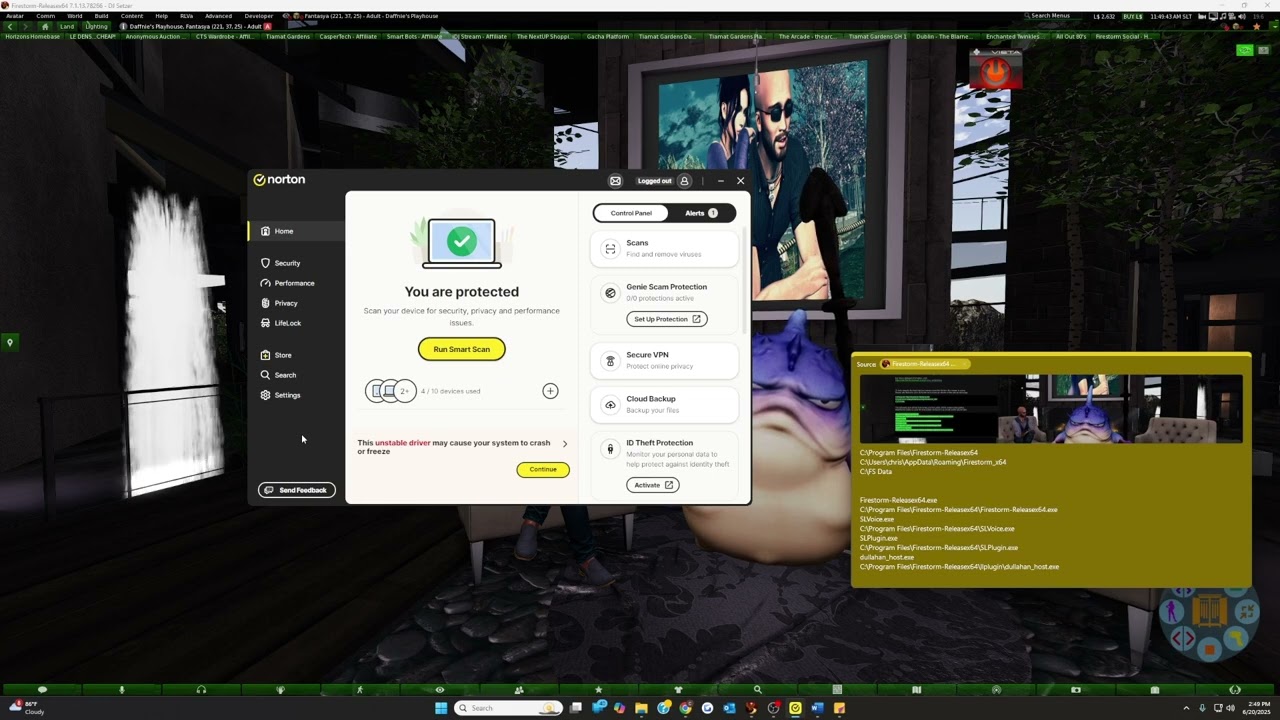Click the preview thumbnail in the yellow panel
The image size is (1280, 720).
pos(1050,408)
